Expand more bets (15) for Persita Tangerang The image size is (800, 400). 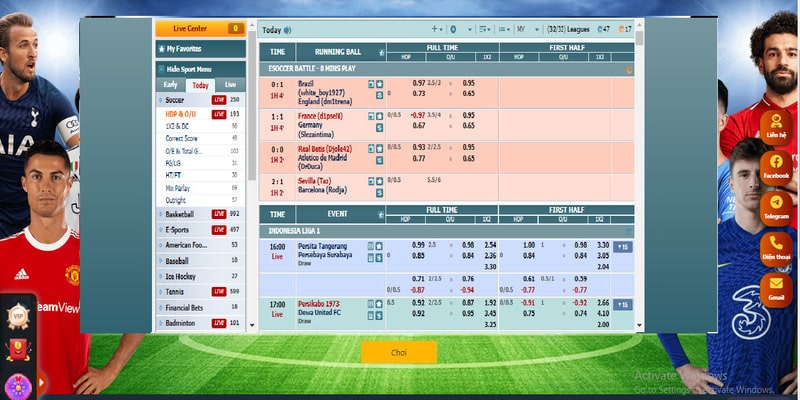[x=622, y=247]
